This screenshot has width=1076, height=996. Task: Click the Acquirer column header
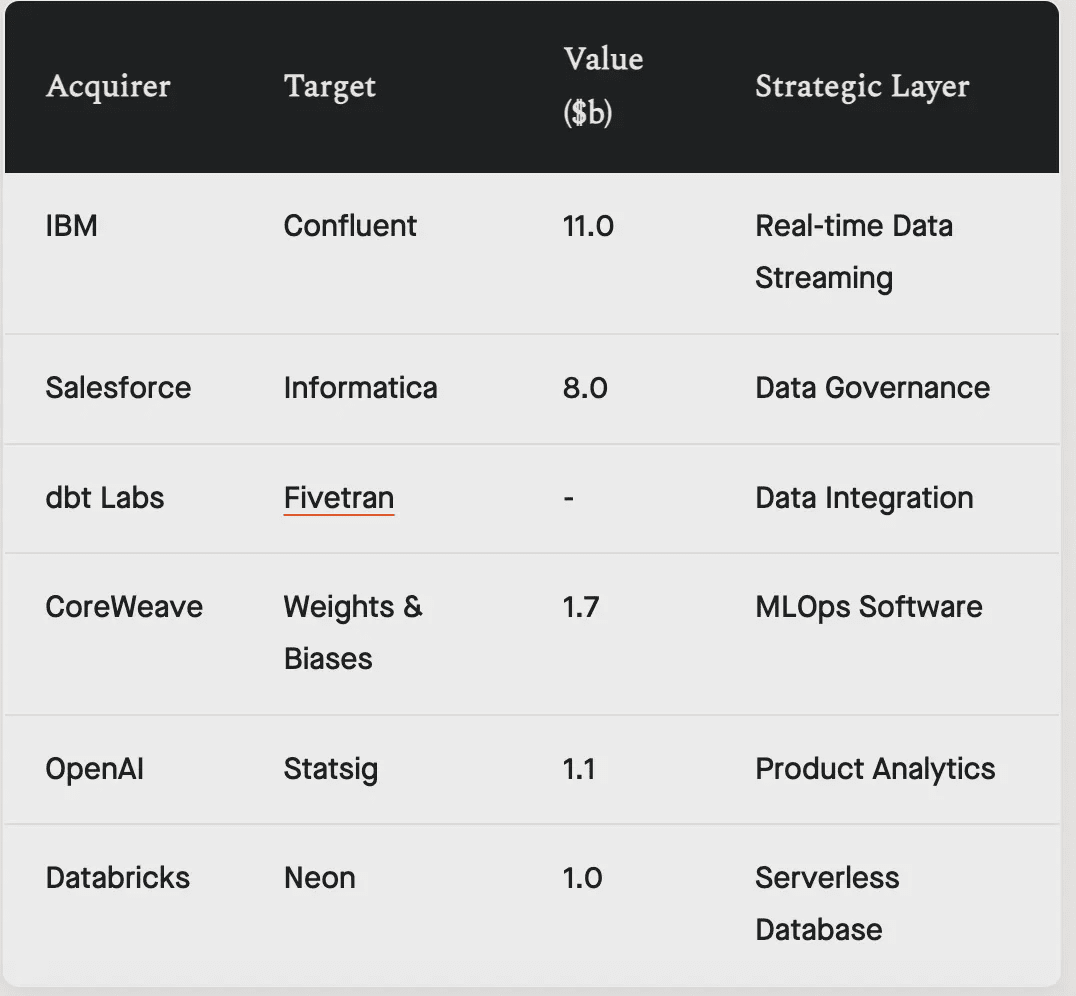108,86
